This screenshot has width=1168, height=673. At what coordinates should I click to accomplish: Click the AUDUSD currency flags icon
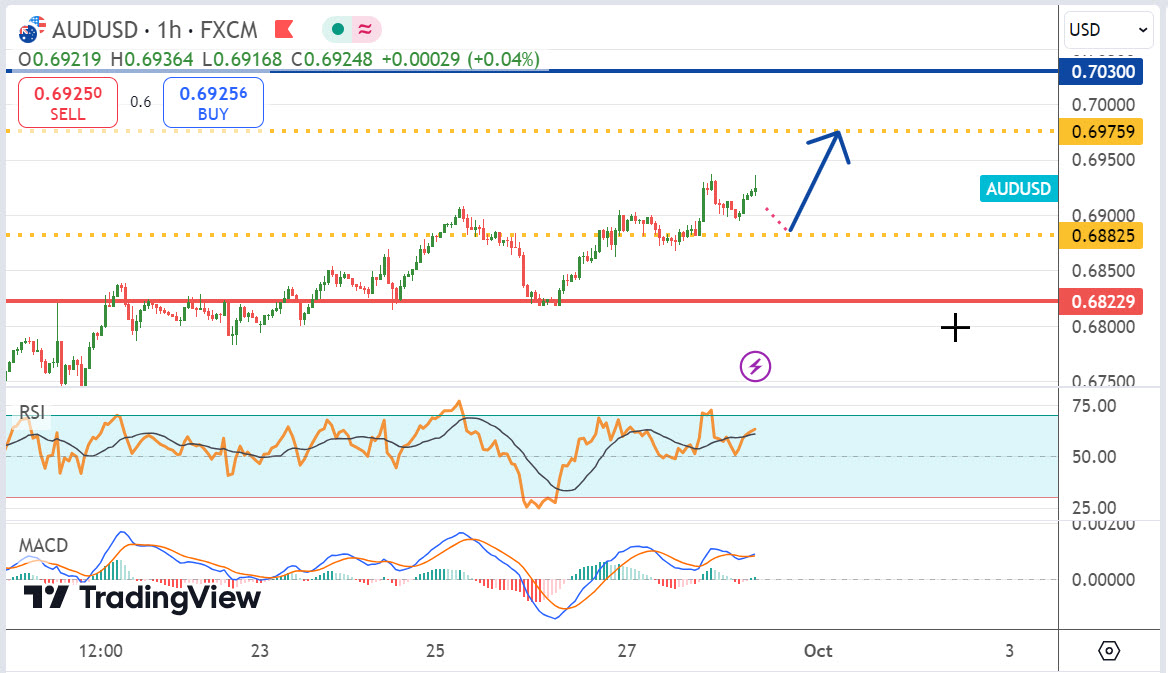pos(32,28)
